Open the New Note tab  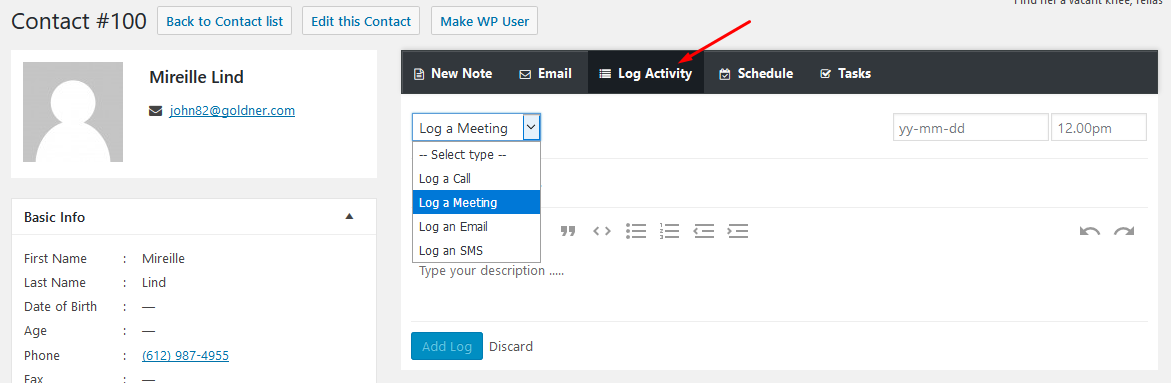coord(453,73)
